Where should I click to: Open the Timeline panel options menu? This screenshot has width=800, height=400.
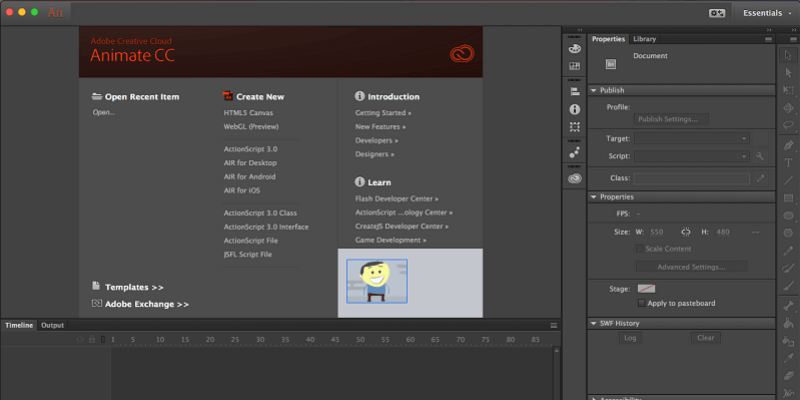tap(554, 326)
